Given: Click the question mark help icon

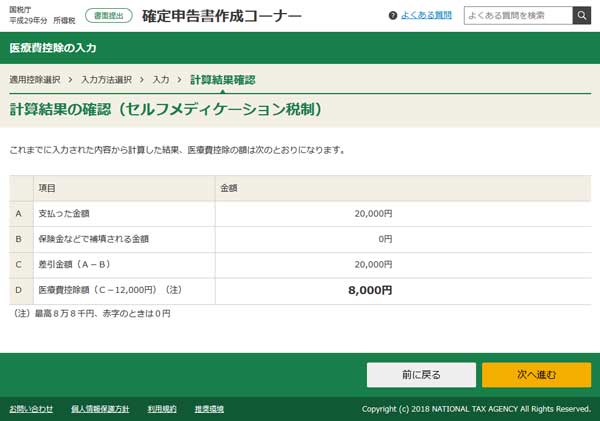Looking at the screenshot, I should coord(393,16).
